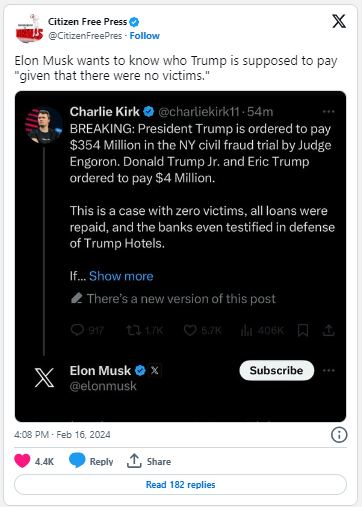362x507 pixels.
Task: Like the post with heart icon
Action: 22,461
